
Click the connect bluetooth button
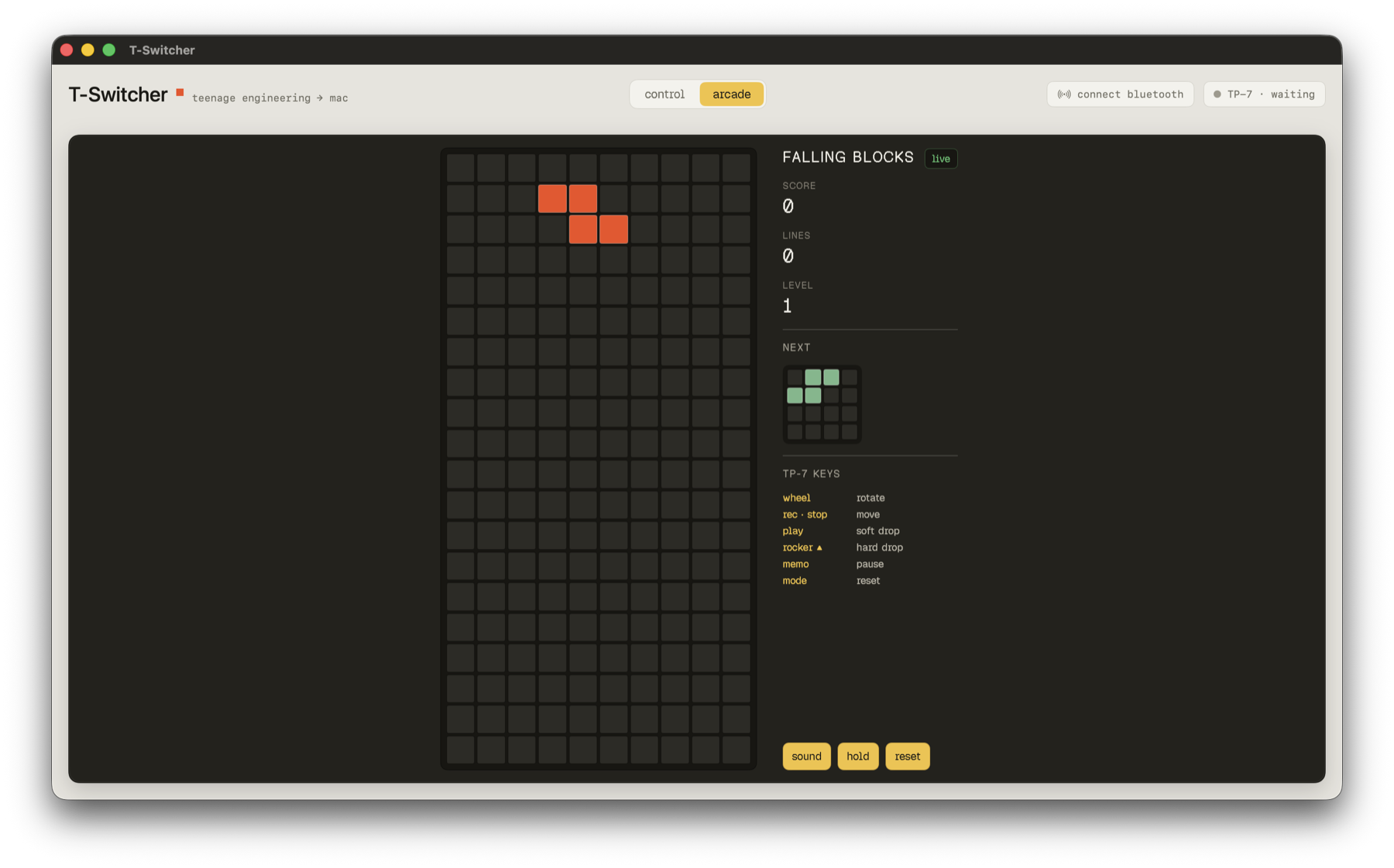[1120, 94]
